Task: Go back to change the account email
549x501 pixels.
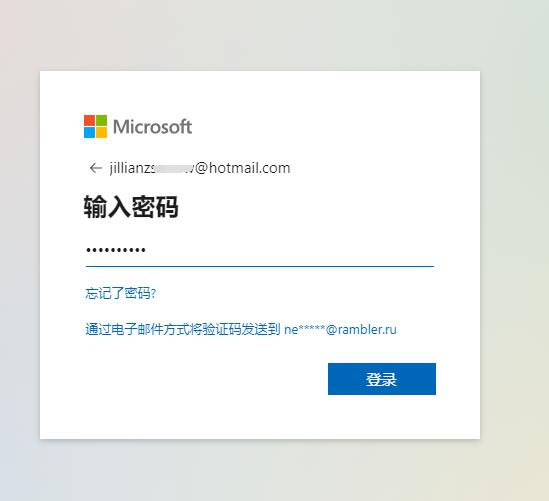Action: [x=96, y=168]
